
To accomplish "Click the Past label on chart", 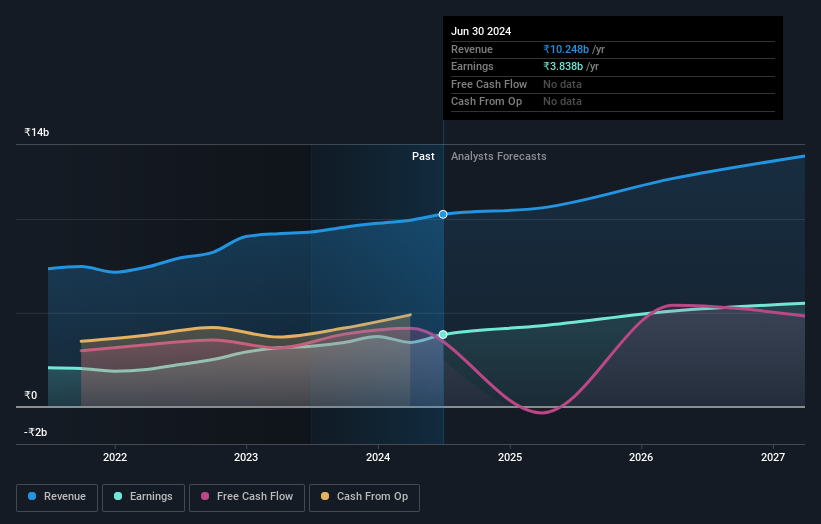I will click(x=423, y=156).
